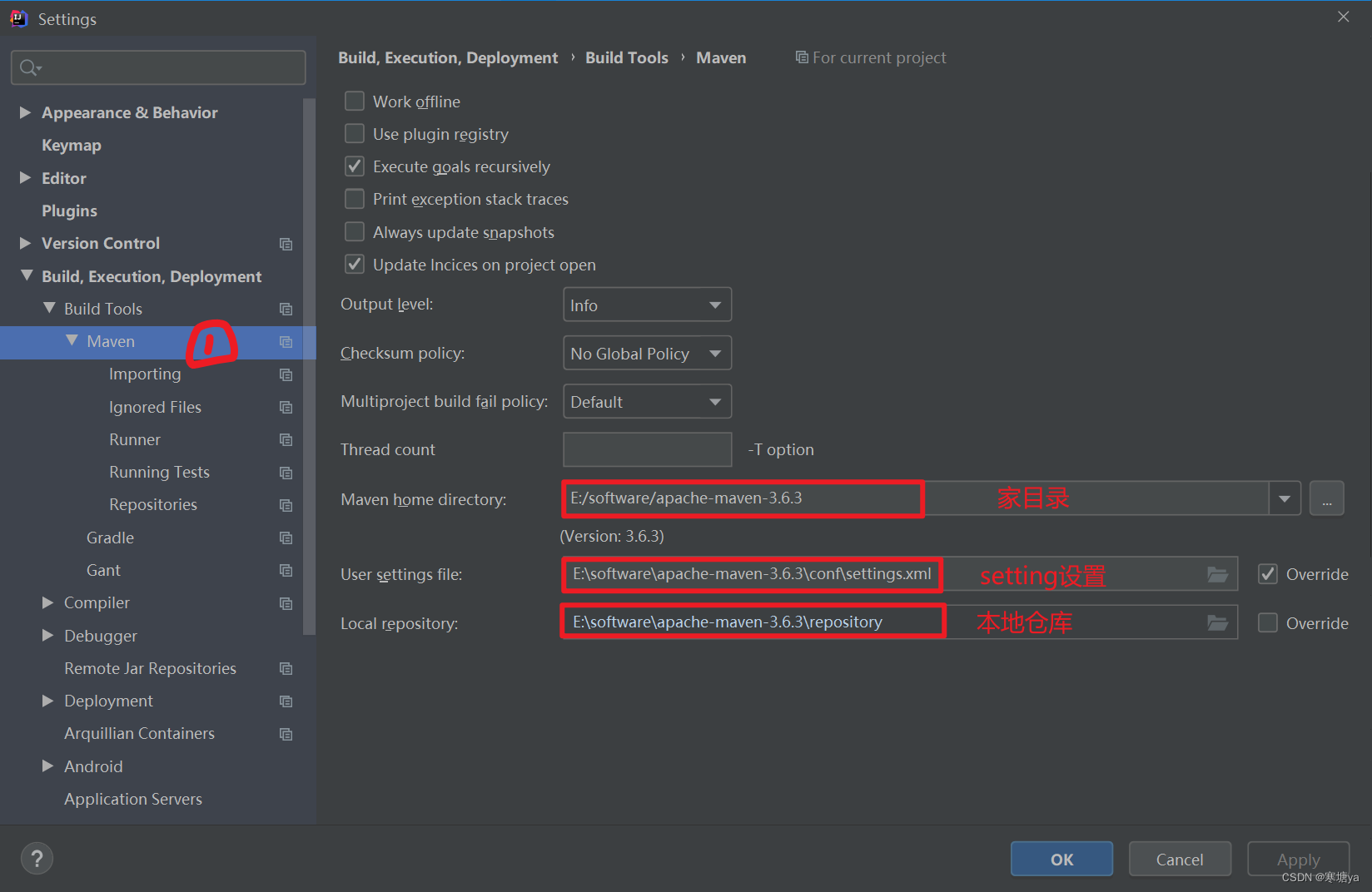Uncheck Override for User settings file
Screen dimensions: 1372x892
click(x=1268, y=574)
